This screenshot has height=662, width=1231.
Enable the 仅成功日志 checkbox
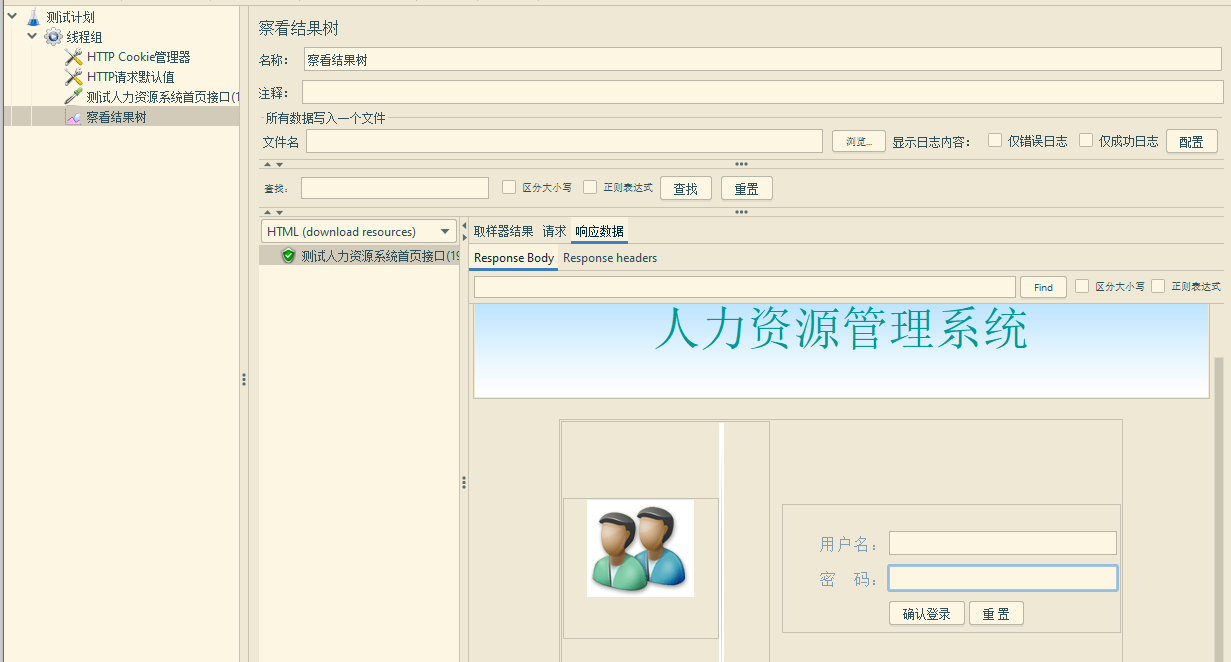pos(1086,141)
